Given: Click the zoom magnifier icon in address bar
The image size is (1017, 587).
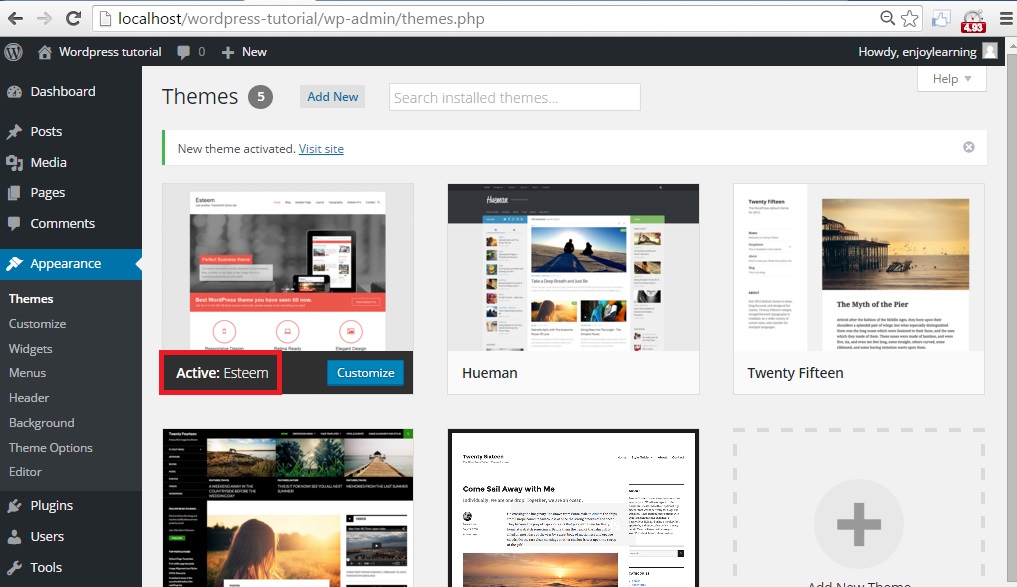Looking at the screenshot, I should point(887,18).
